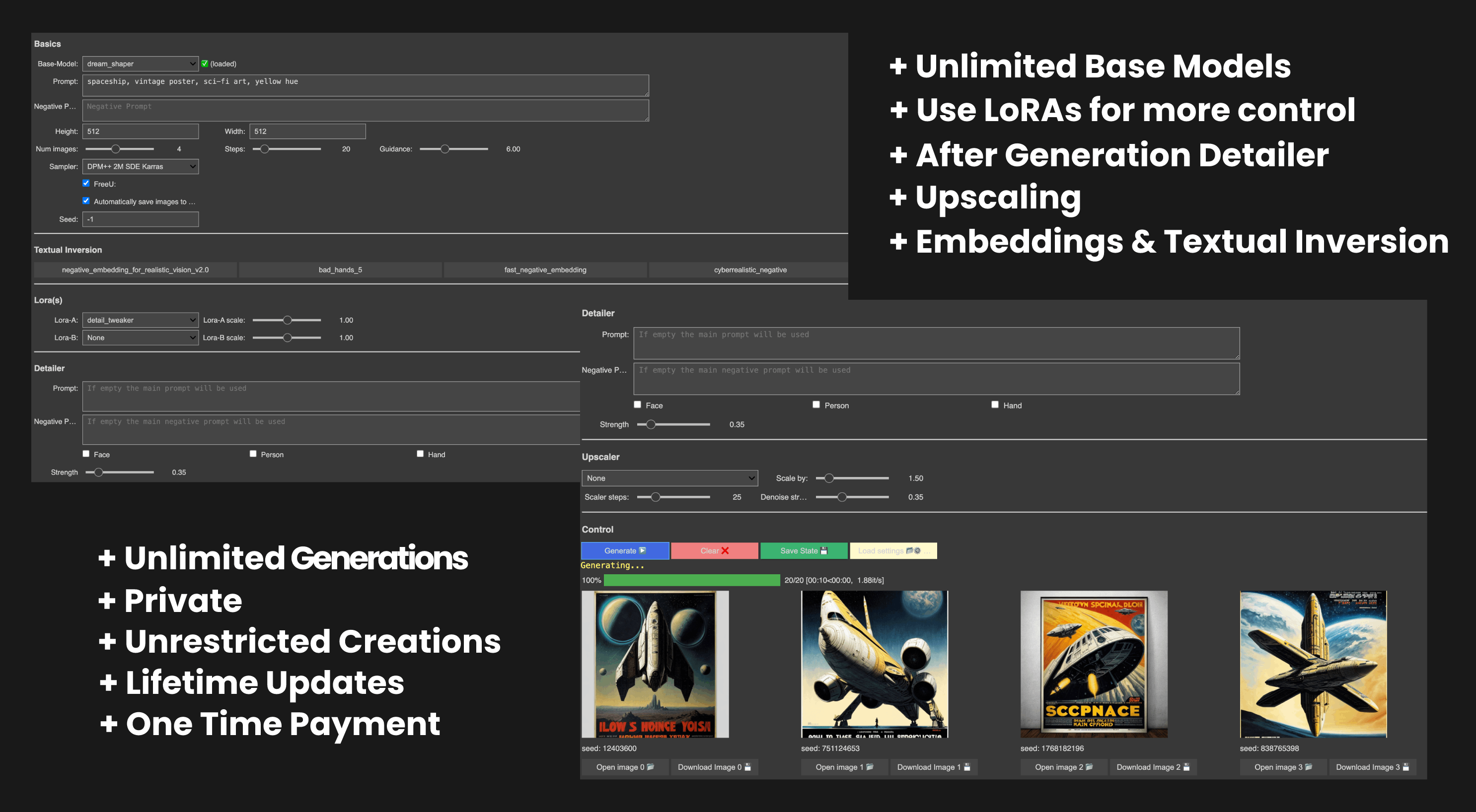Download Image 2 using save icon
The height and width of the screenshot is (812, 1476).
pyautogui.click(x=1153, y=767)
